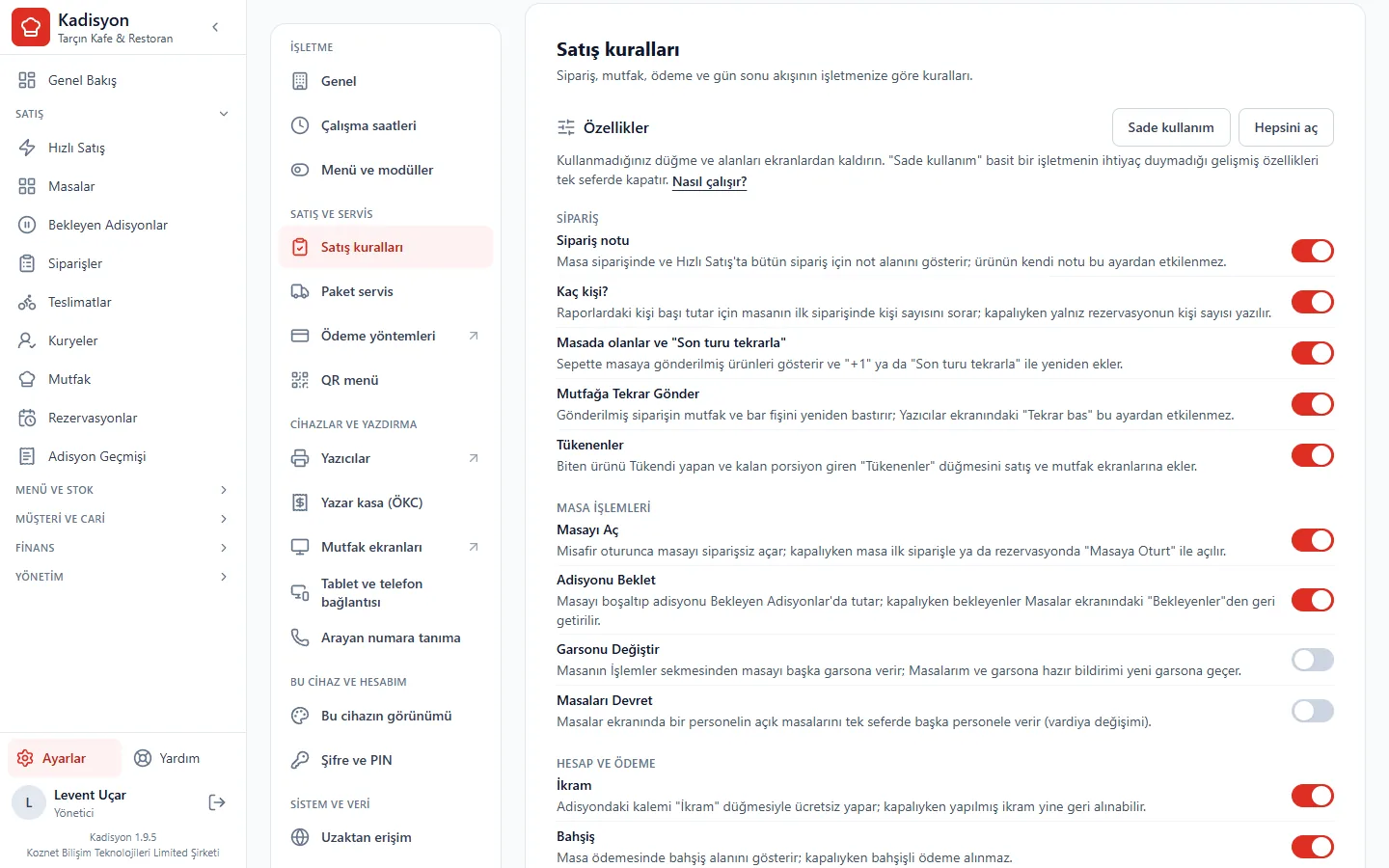Click the QR menü code icon
1389x868 pixels.
300,380
